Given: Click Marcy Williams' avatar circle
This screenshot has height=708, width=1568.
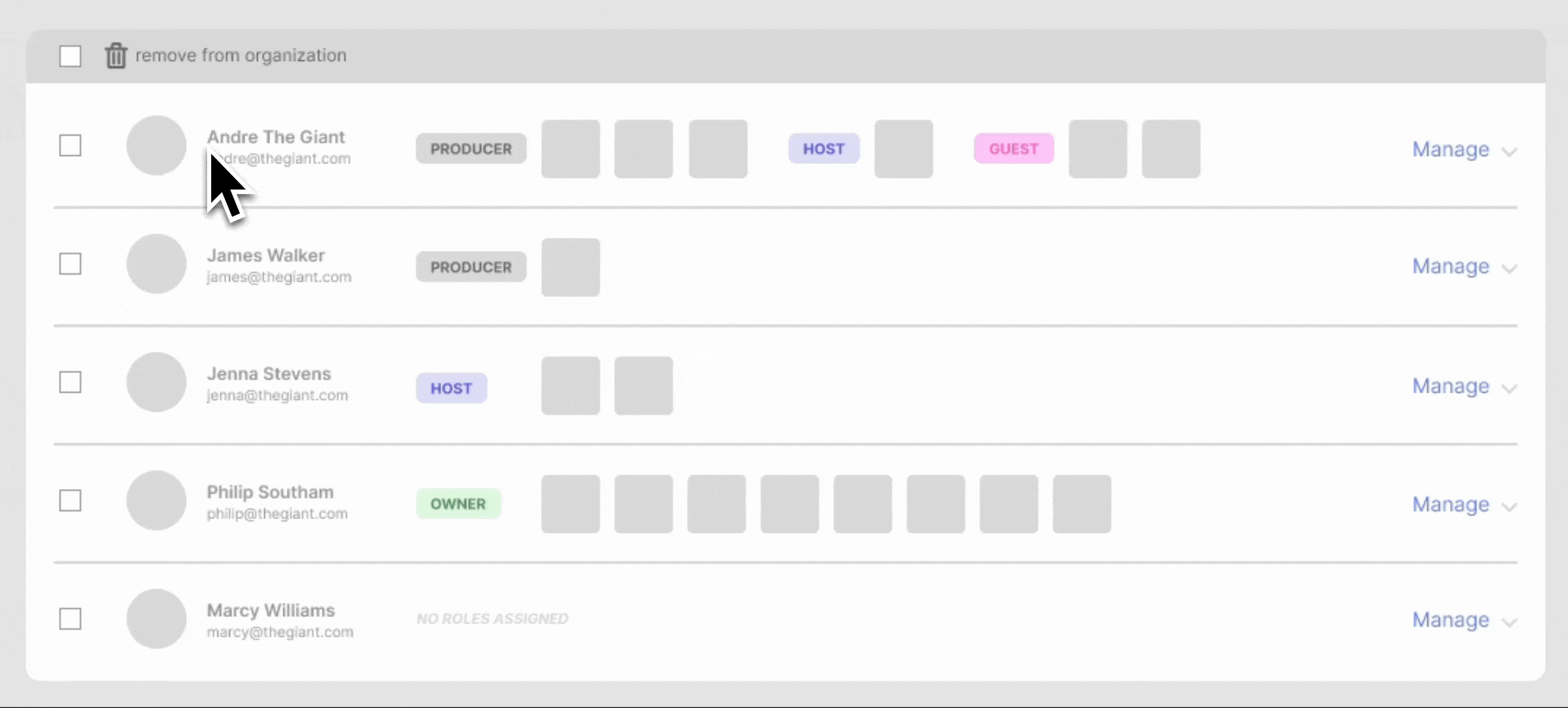Looking at the screenshot, I should pos(157,619).
